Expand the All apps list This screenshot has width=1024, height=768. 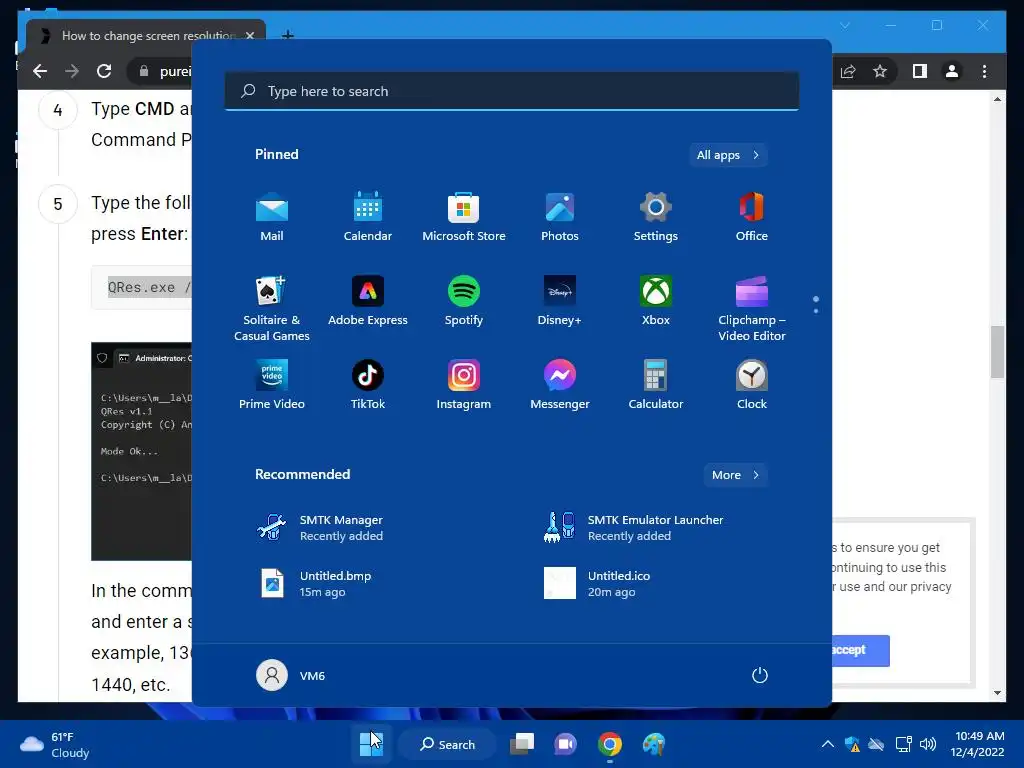point(728,155)
